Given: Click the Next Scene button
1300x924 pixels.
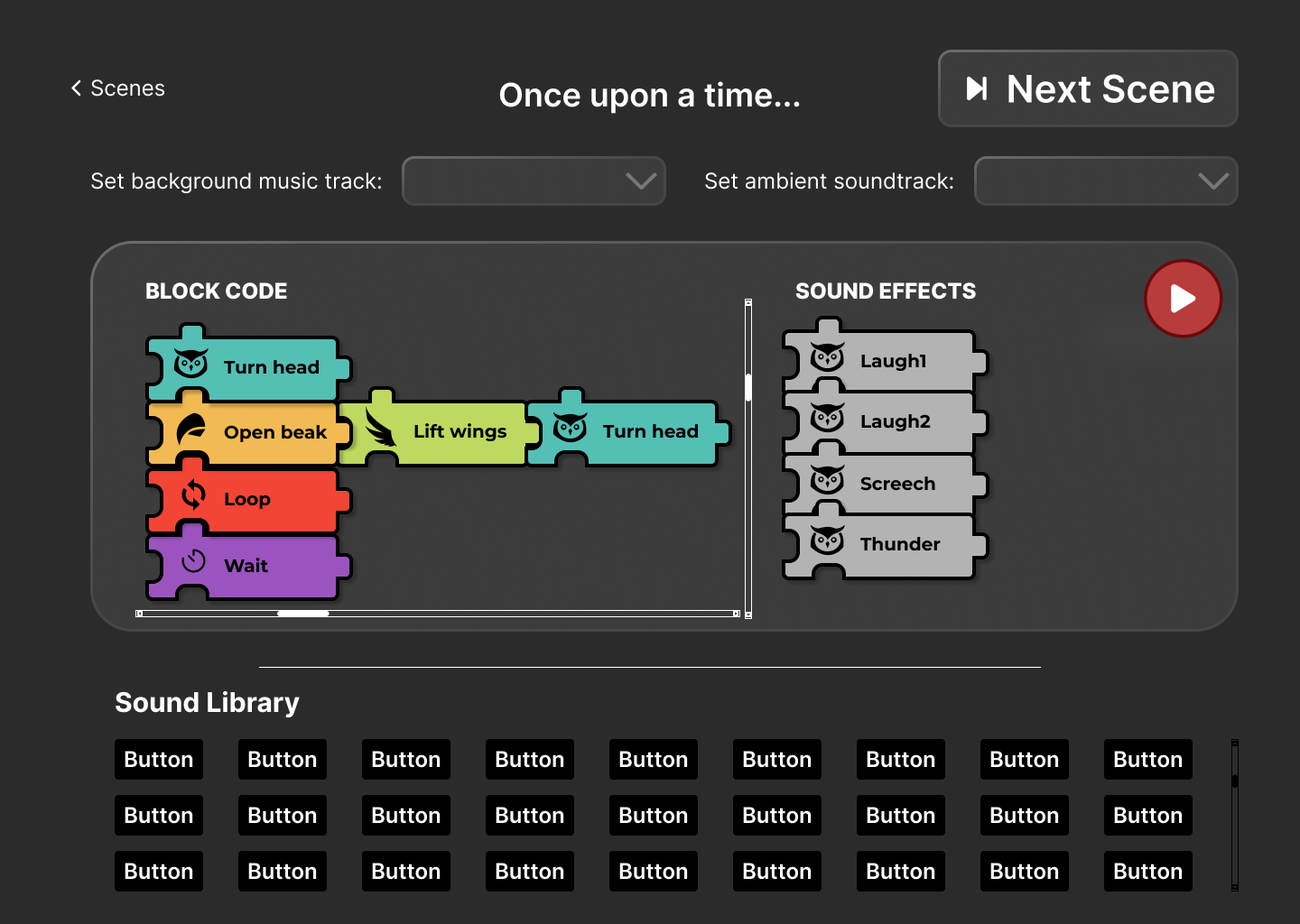Looking at the screenshot, I should tap(1088, 88).
